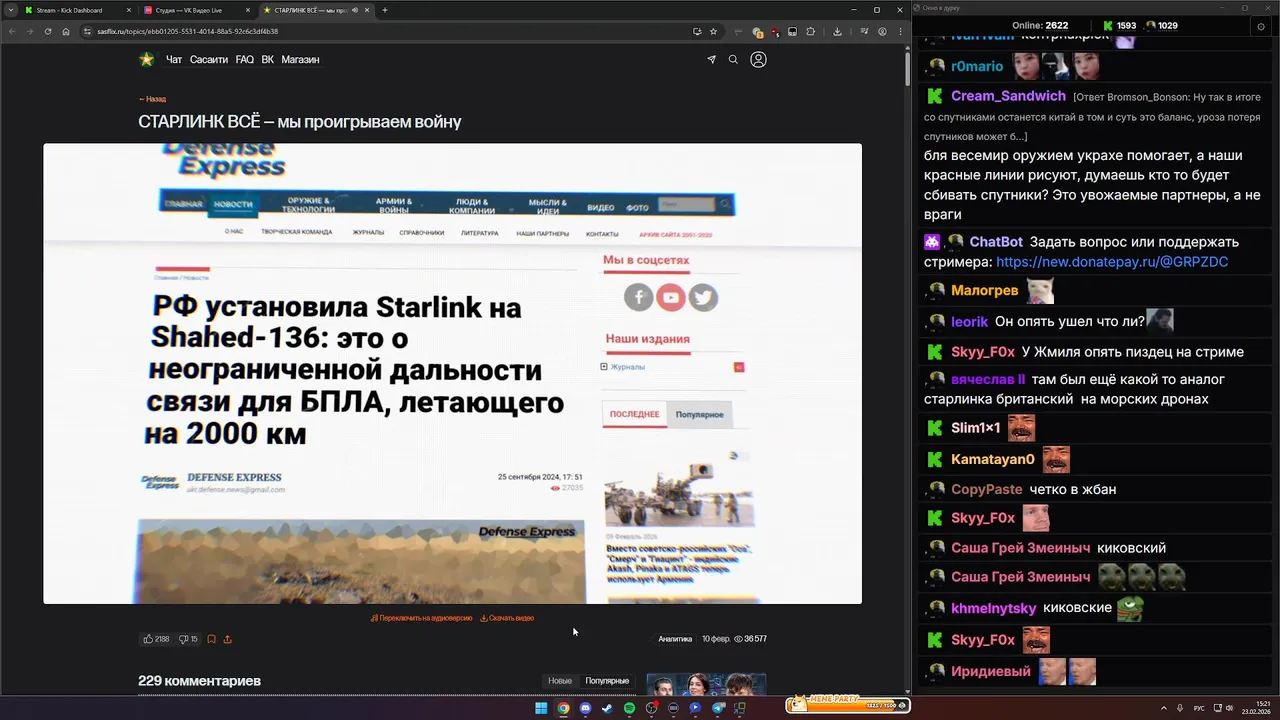1280x720 pixels.
Task: Open site search magnifier icon
Action: click(x=733, y=59)
